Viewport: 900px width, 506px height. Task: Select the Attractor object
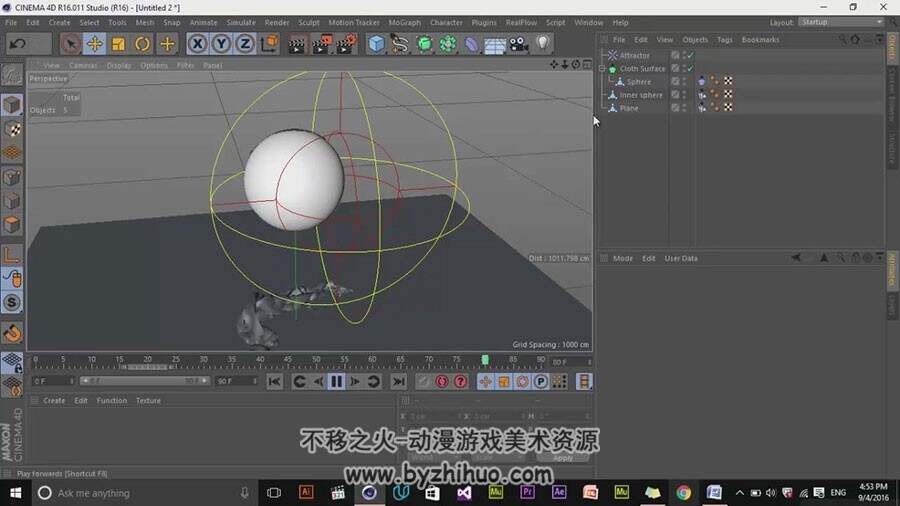(634, 55)
